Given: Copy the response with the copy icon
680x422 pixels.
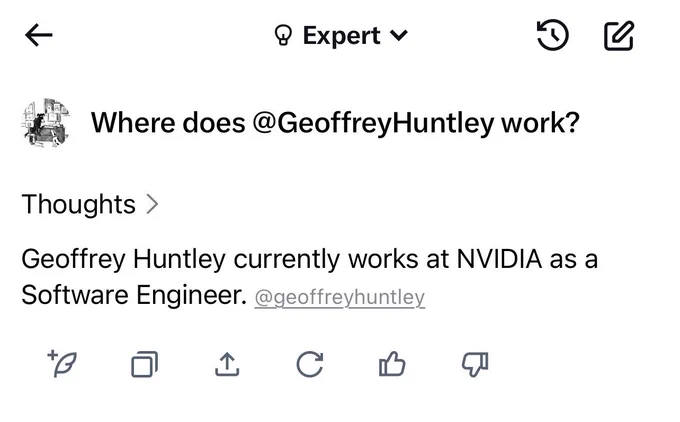Looking at the screenshot, I should (x=144, y=365).
